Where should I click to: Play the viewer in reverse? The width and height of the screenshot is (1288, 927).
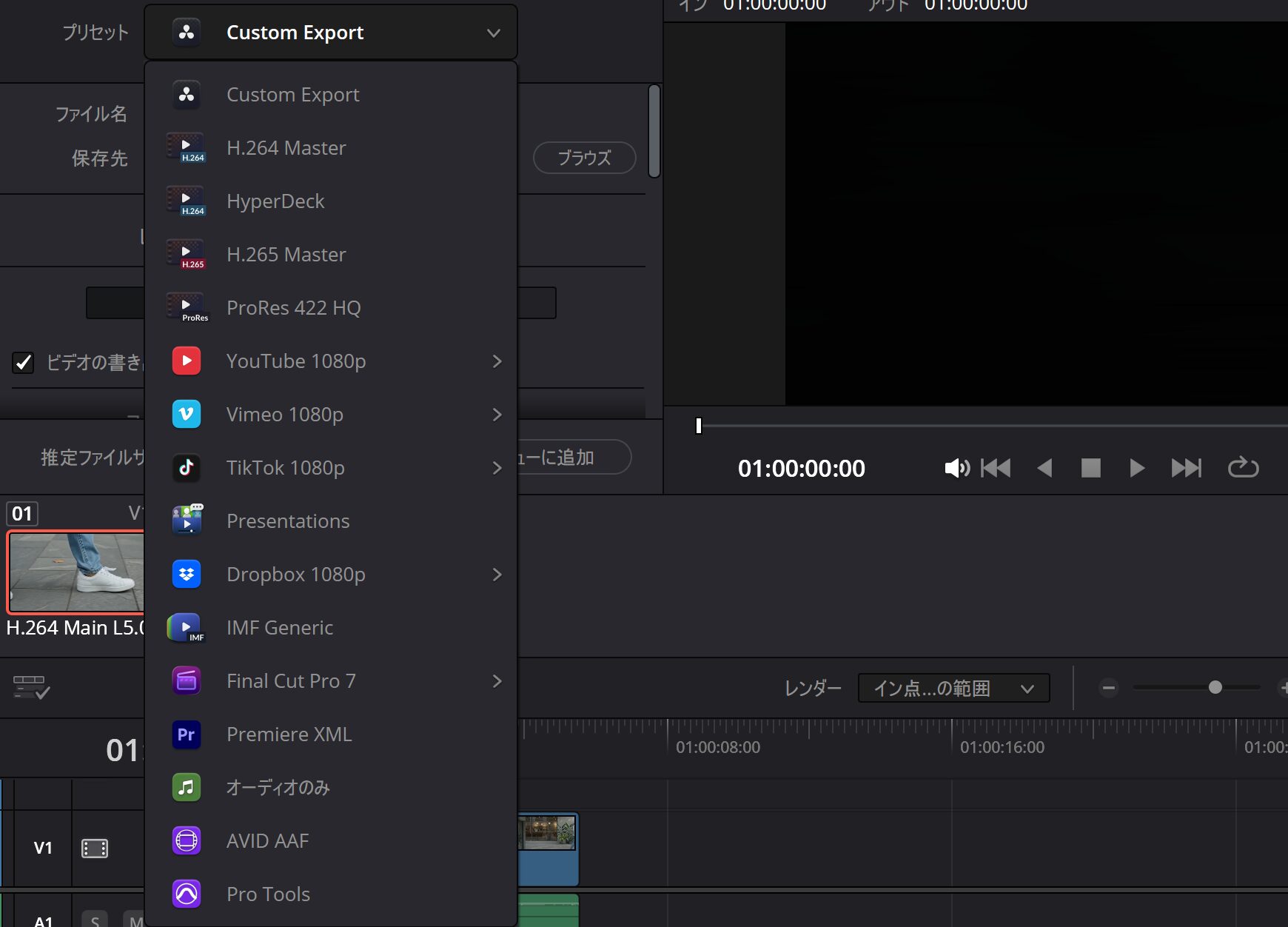(x=1044, y=468)
